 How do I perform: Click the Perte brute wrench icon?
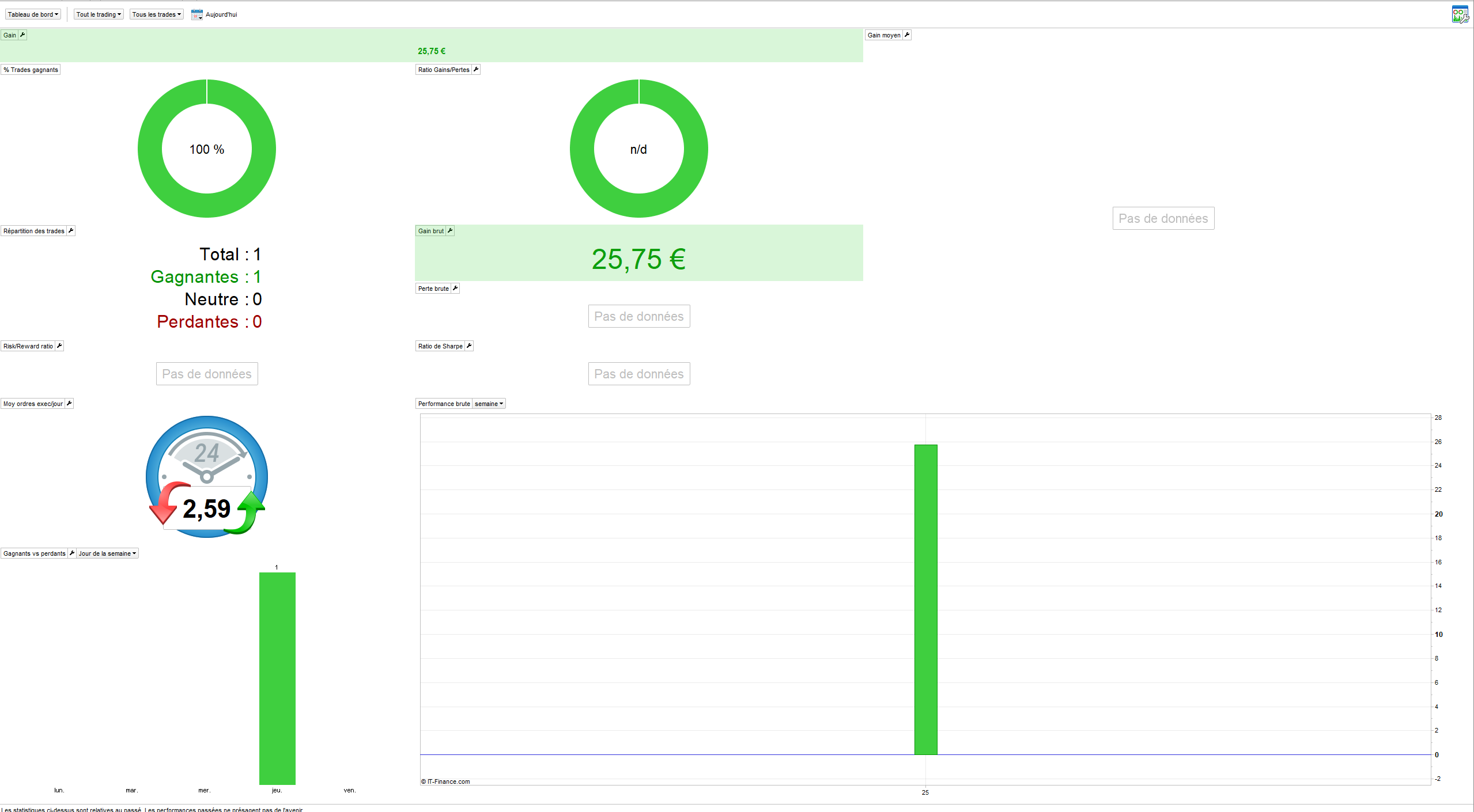[x=455, y=289]
